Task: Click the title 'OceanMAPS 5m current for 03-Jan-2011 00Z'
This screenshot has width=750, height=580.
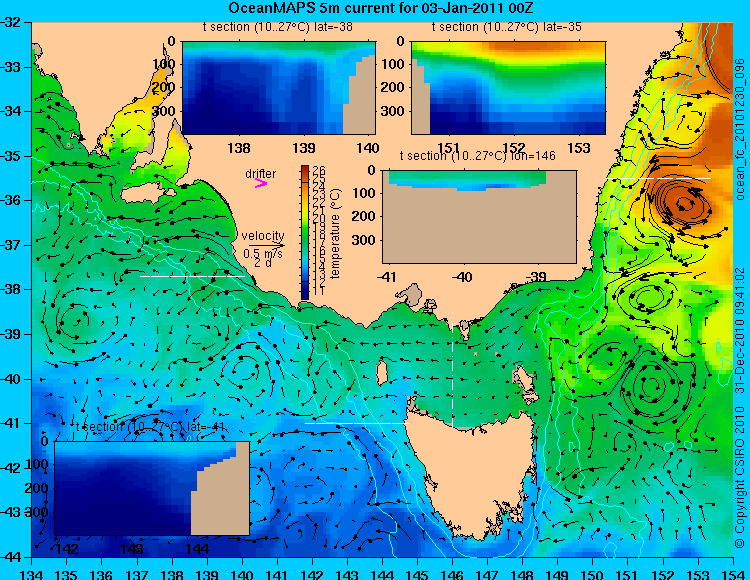Action: point(381,8)
